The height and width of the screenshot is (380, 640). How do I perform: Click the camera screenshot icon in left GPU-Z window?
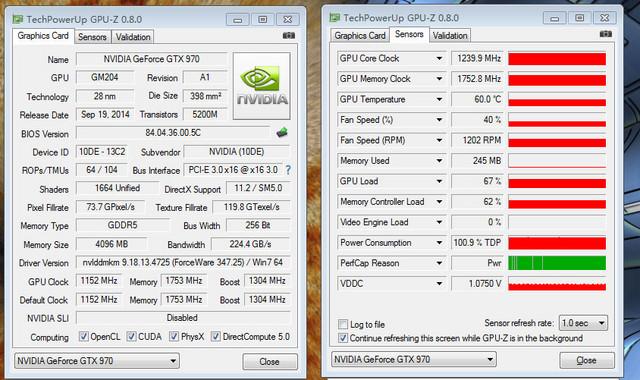(x=289, y=36)
